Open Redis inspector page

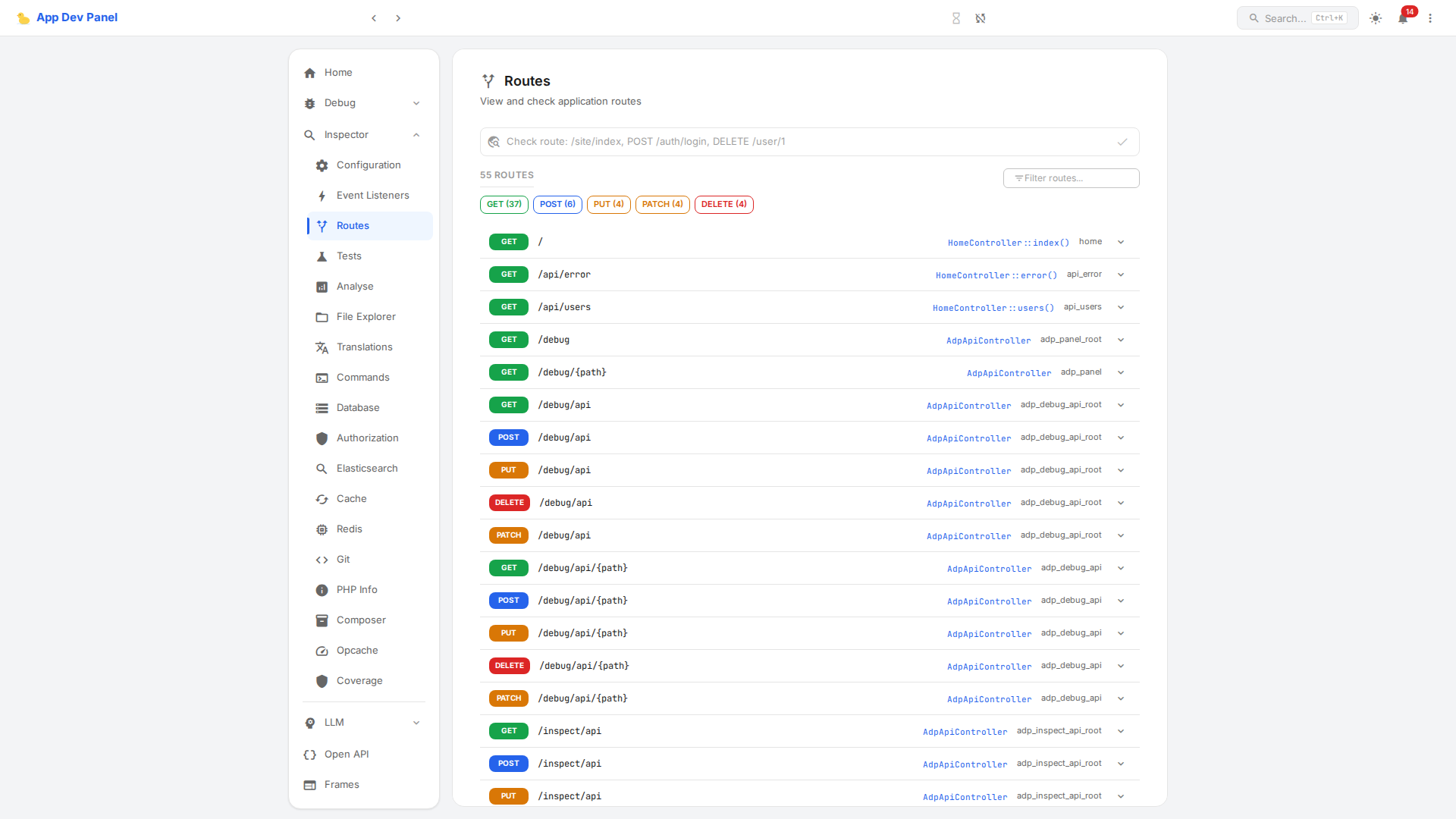point(349,529)
